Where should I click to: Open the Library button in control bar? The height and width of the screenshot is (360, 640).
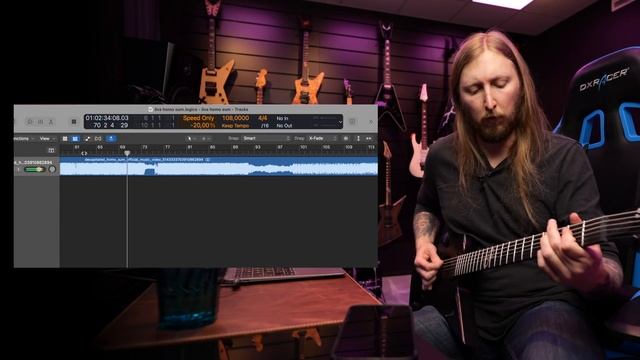click(x=30, y=122)
